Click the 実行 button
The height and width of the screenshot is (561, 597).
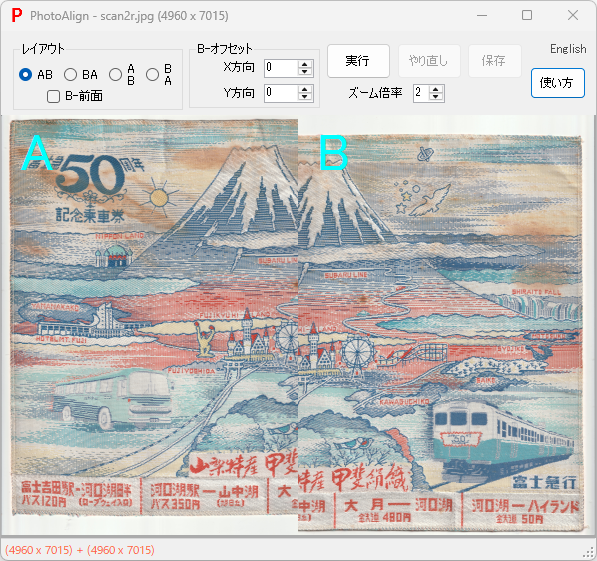pos(358,61)
